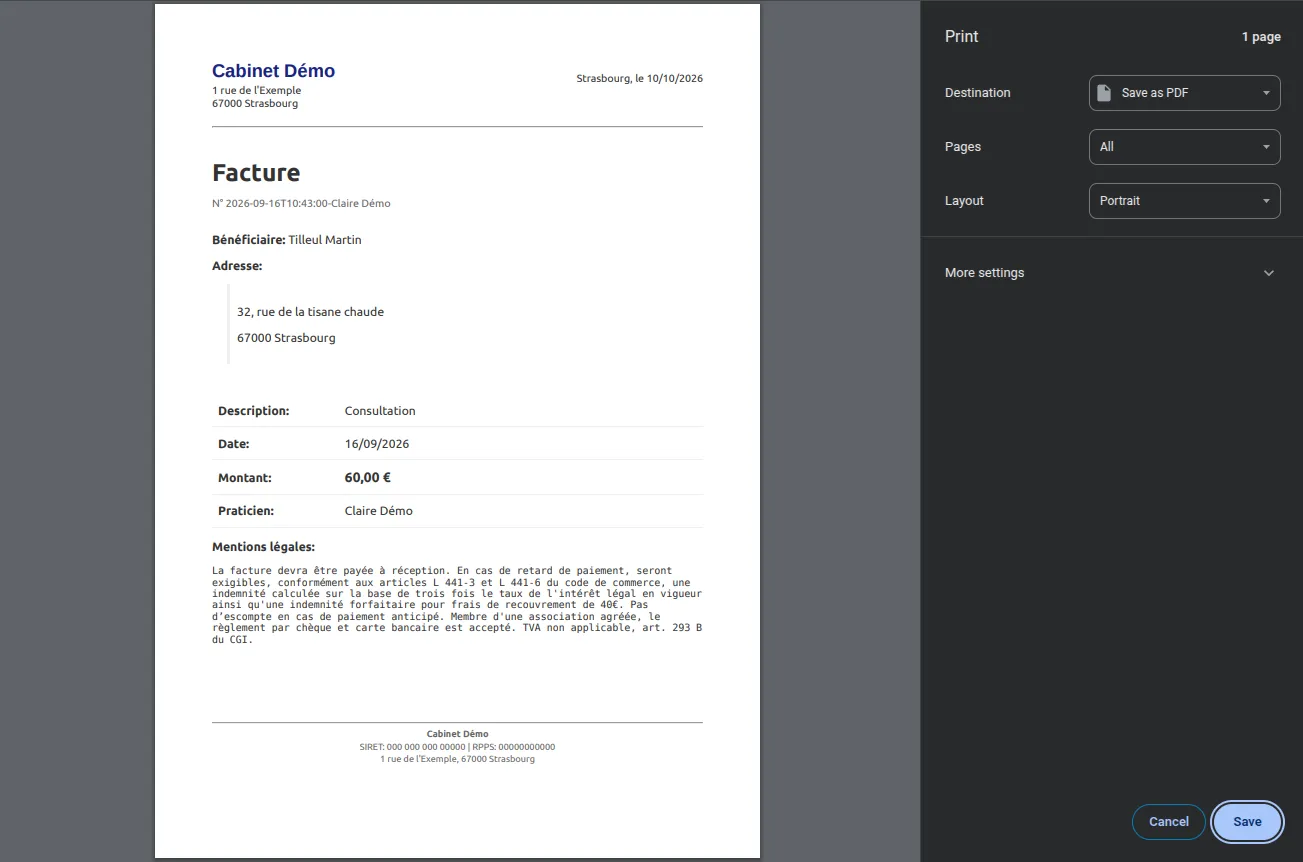Image resolution: width=1303 pixels, height=862 pixels.
Task: Cancel the print dialog
Action: pos(1168,822)
